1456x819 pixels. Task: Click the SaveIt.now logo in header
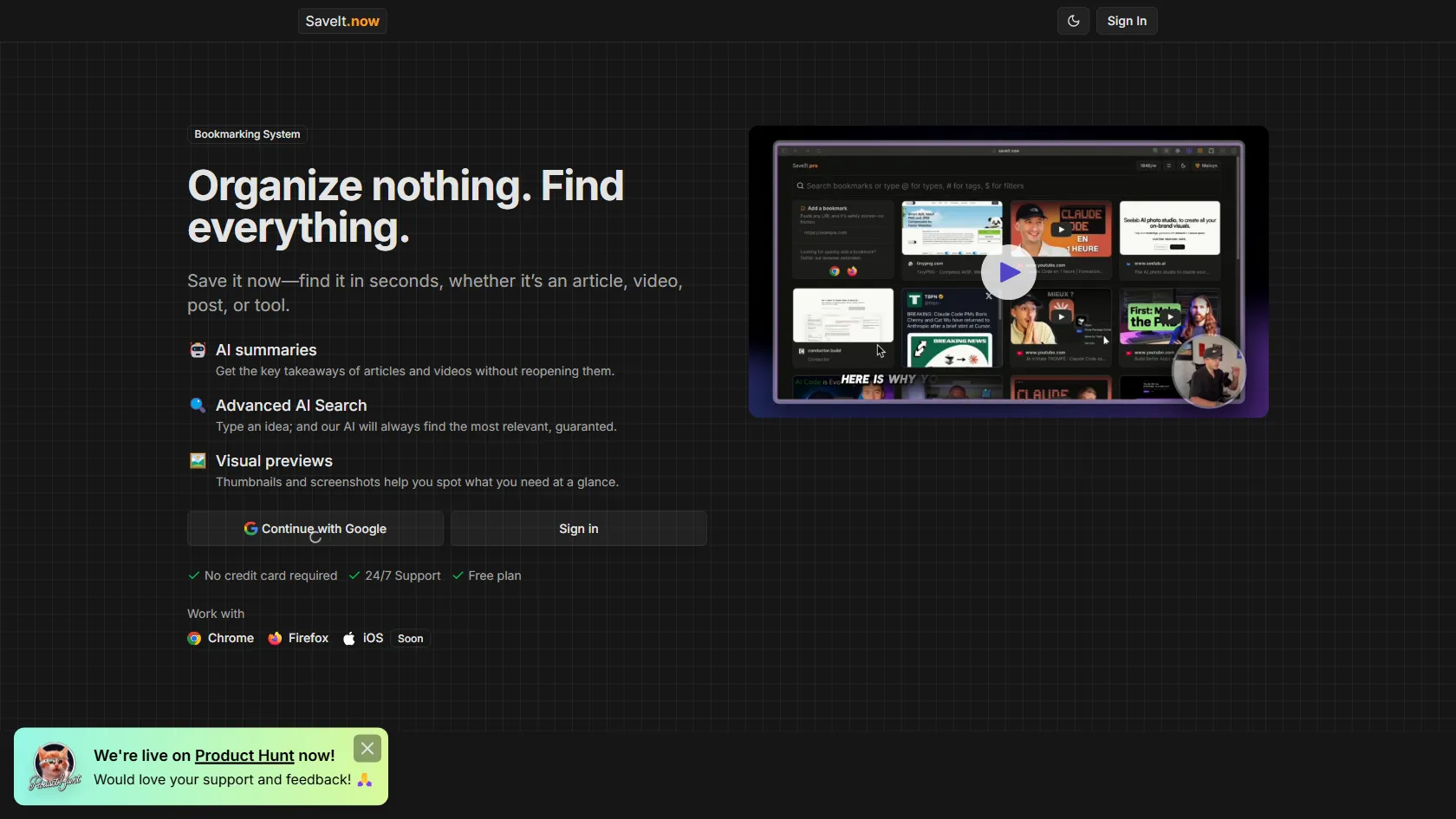[x=341, y=21]
